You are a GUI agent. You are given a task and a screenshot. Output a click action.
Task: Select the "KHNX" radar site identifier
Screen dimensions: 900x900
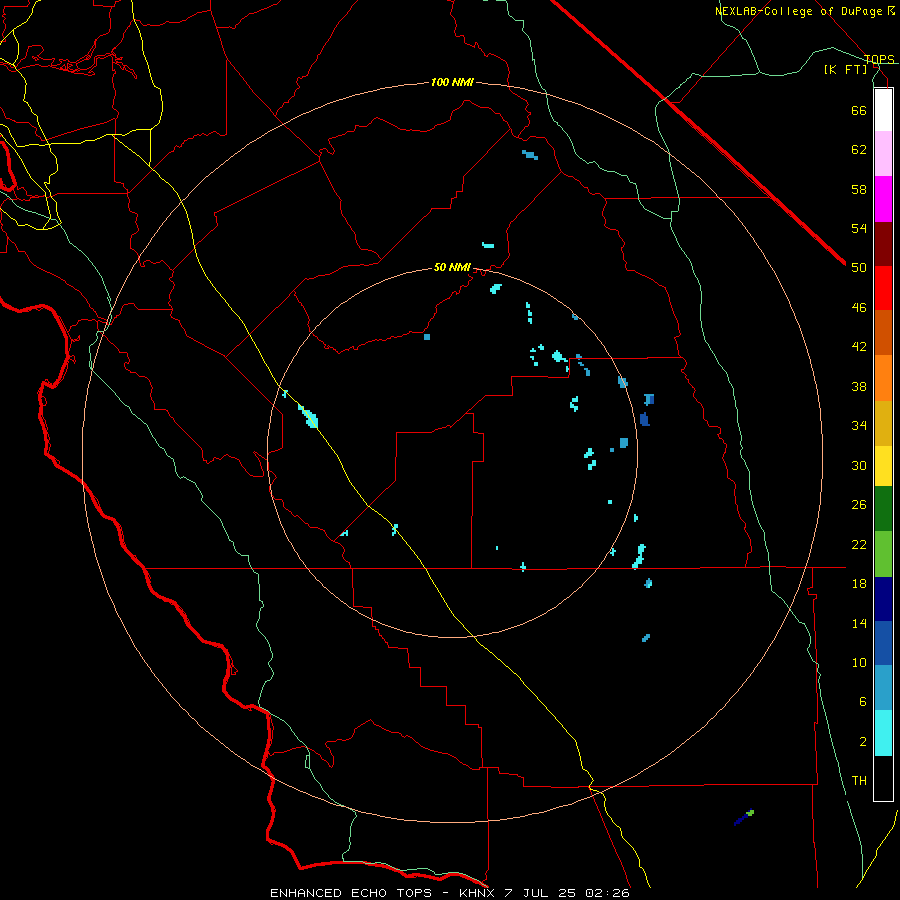(x=479, y=893)
